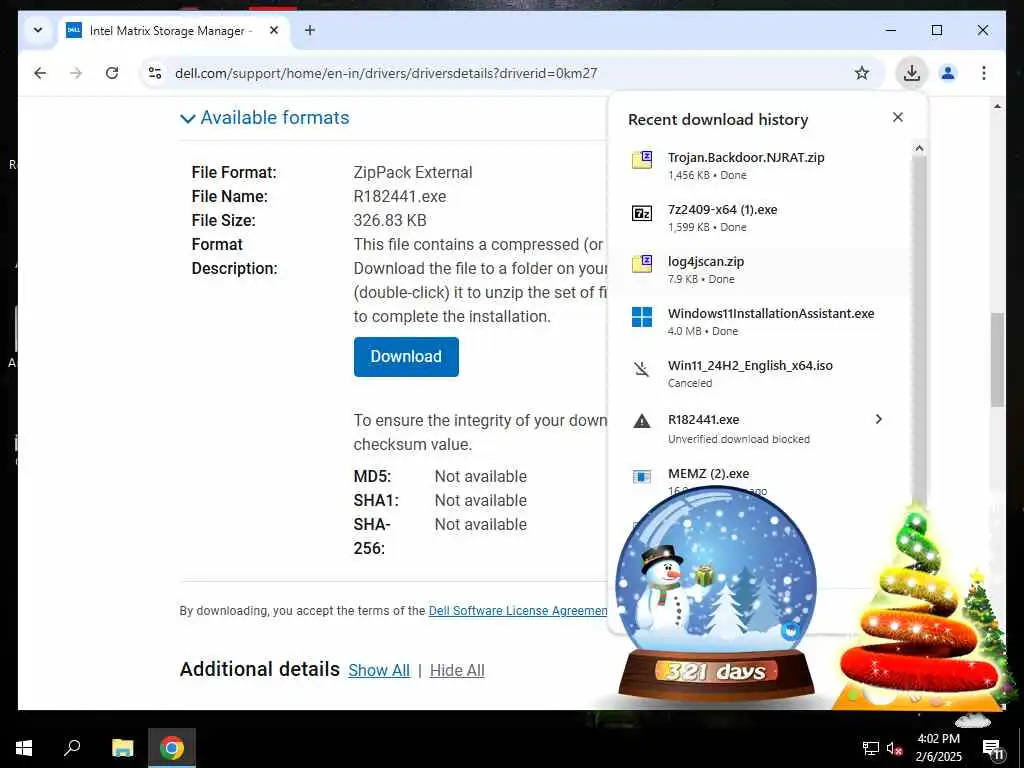This screenshot has width=1024, height=768.
Task: Open the Dell Software License Agreement link
Action: (518, 611)
